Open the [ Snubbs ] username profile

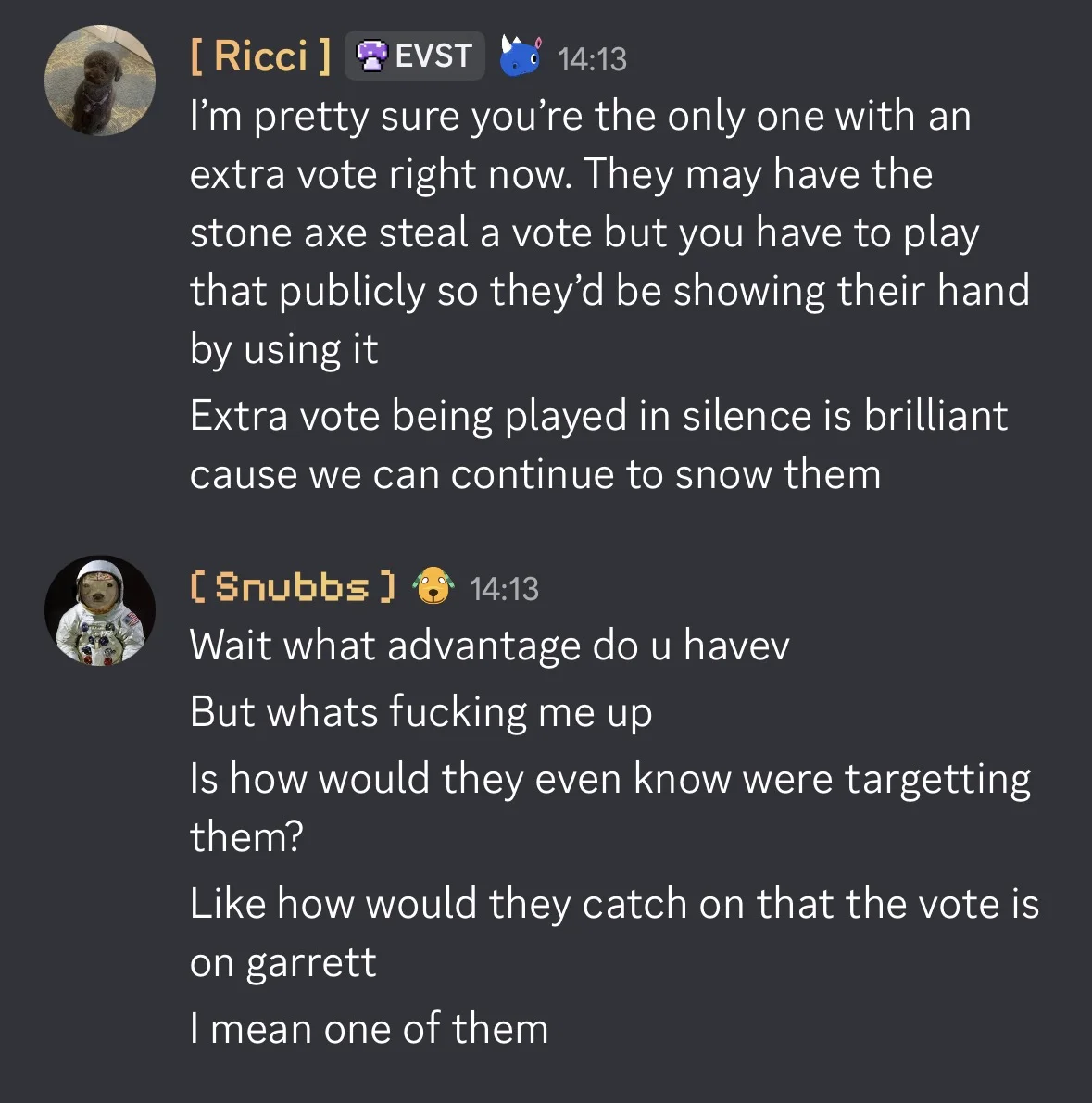click(x=293, y=586)
